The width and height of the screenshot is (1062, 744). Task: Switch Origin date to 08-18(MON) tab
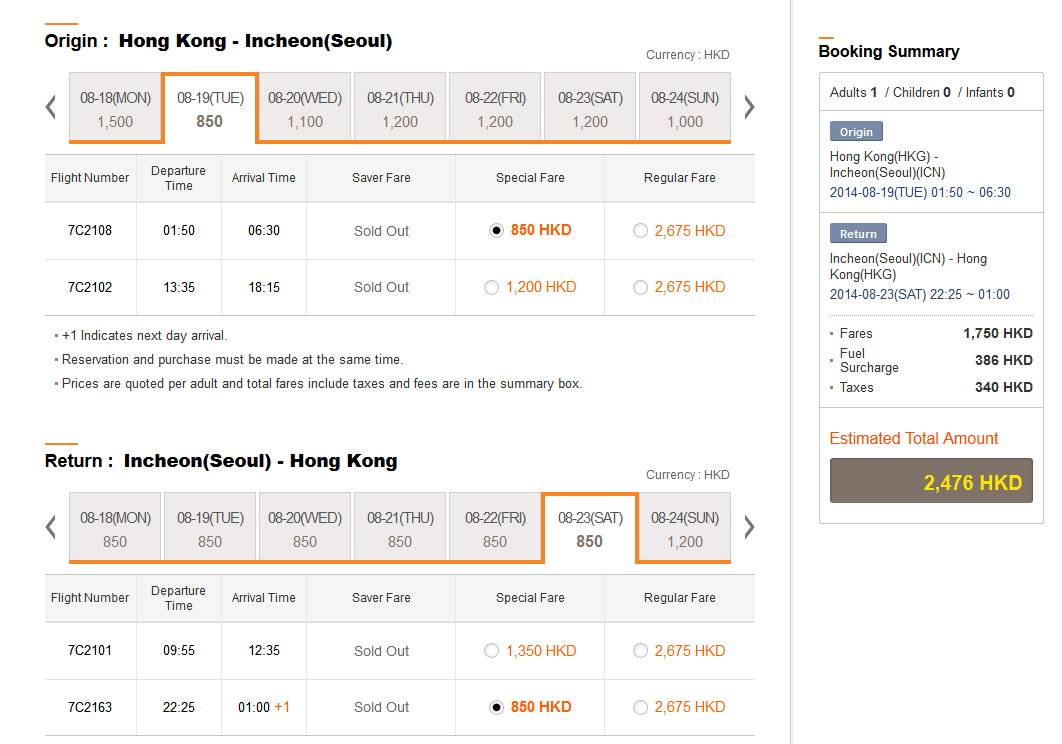pos(115,109)
